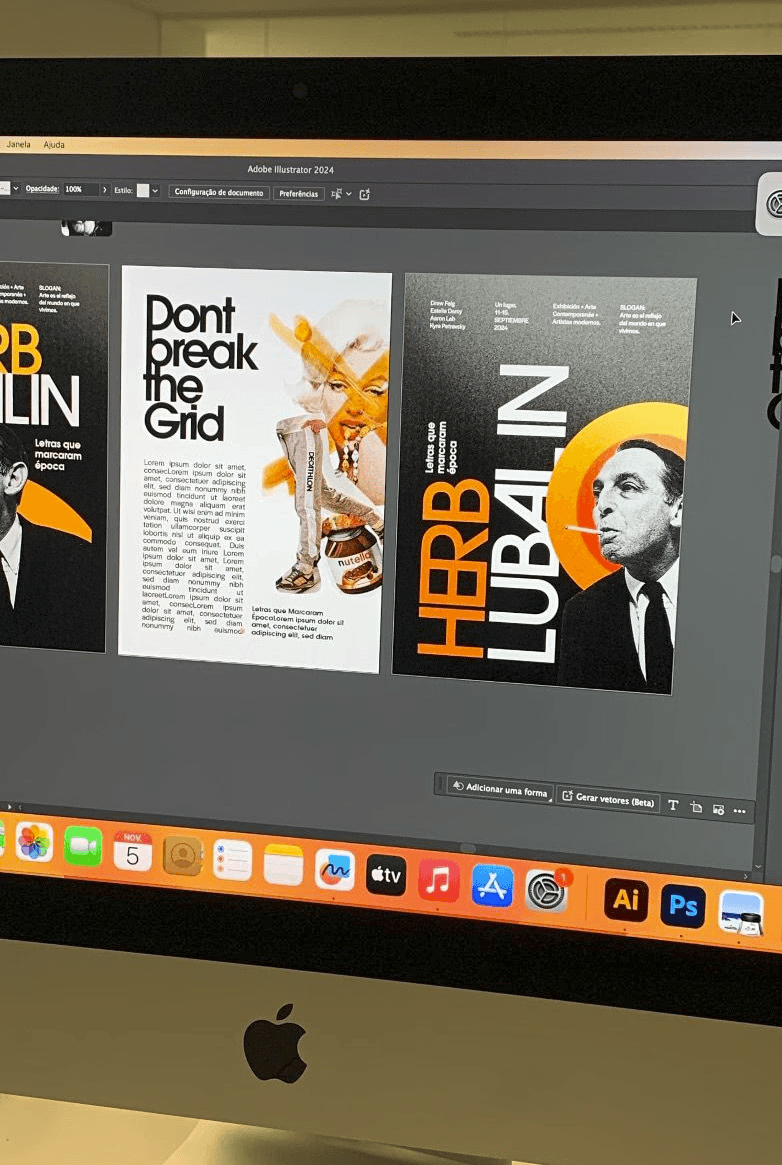Open Contacts in the Dock
782x1165 pixels.
point(183,856)
